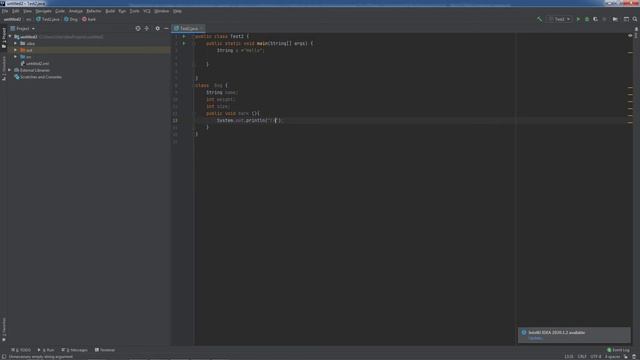Image resolution: width=640 pixels, height=360 pixels.
Task: Expand the src folder
Action: 16,57
